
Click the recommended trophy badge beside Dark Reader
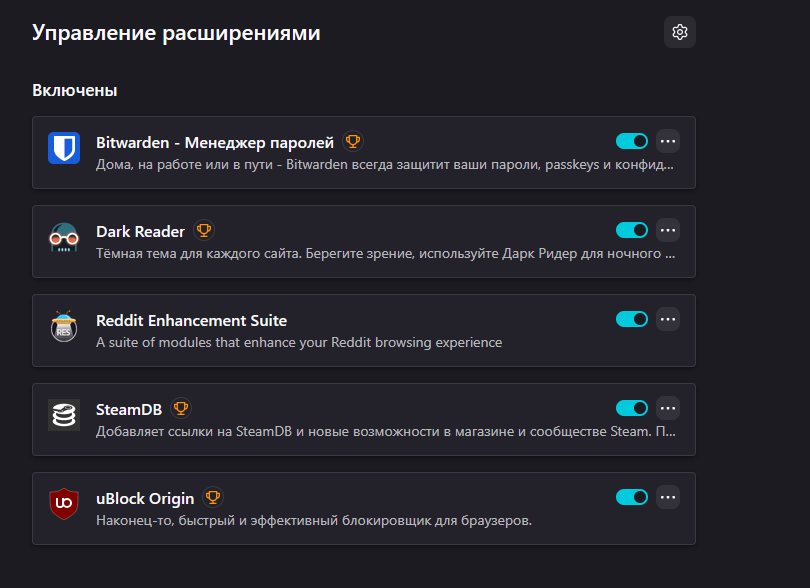[x=204, y=230]
